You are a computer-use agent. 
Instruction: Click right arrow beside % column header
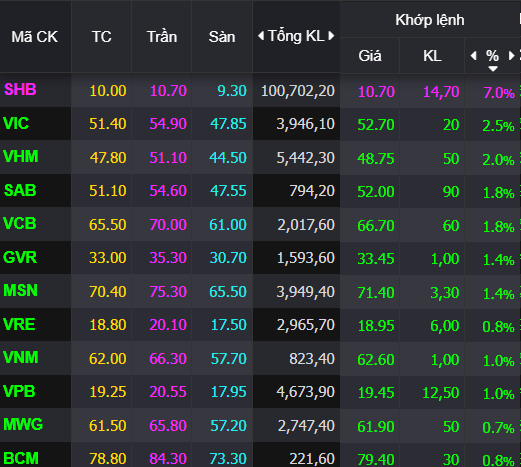tap(511, 56)
